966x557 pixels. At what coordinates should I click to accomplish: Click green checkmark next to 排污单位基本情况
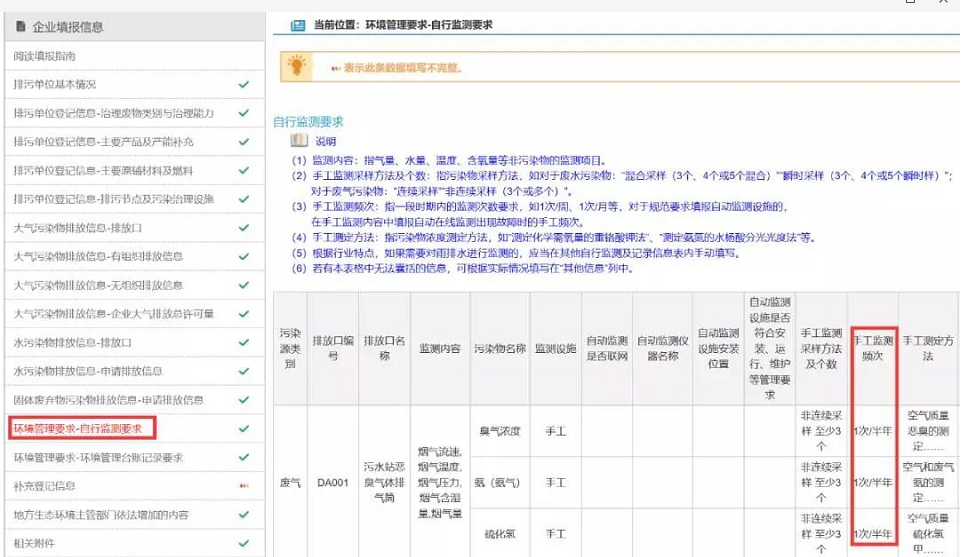[x=244, y=85]
